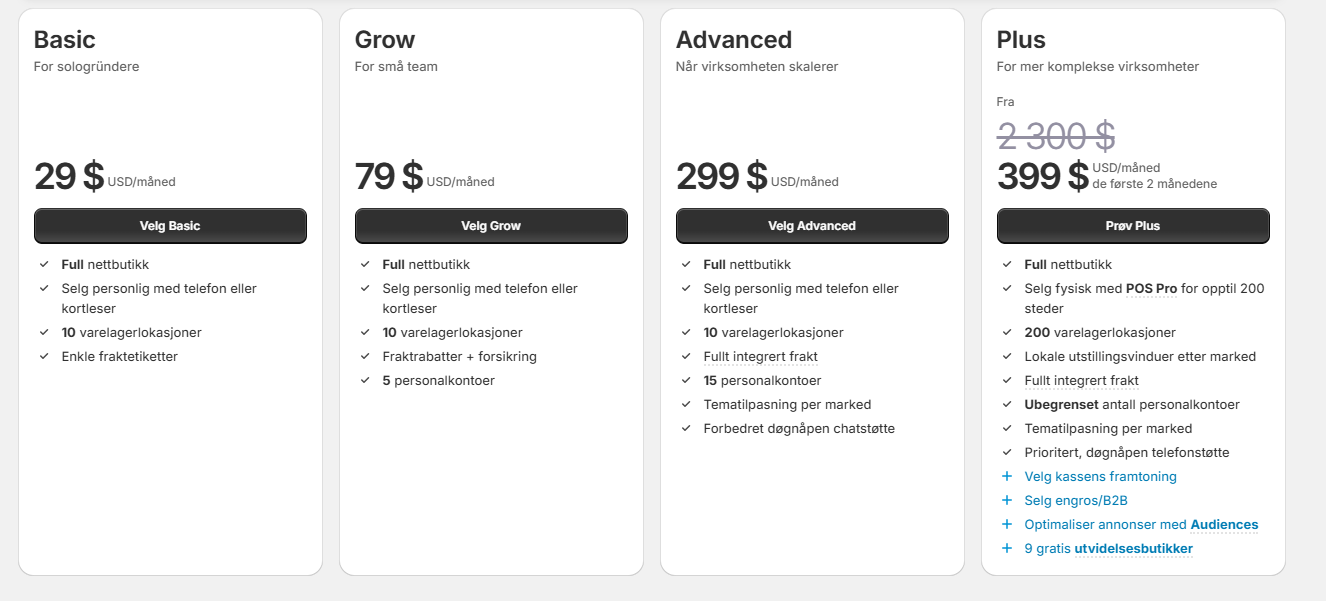Click the Velg Basic button
The image size is (1326, 601).
point(170,226)
